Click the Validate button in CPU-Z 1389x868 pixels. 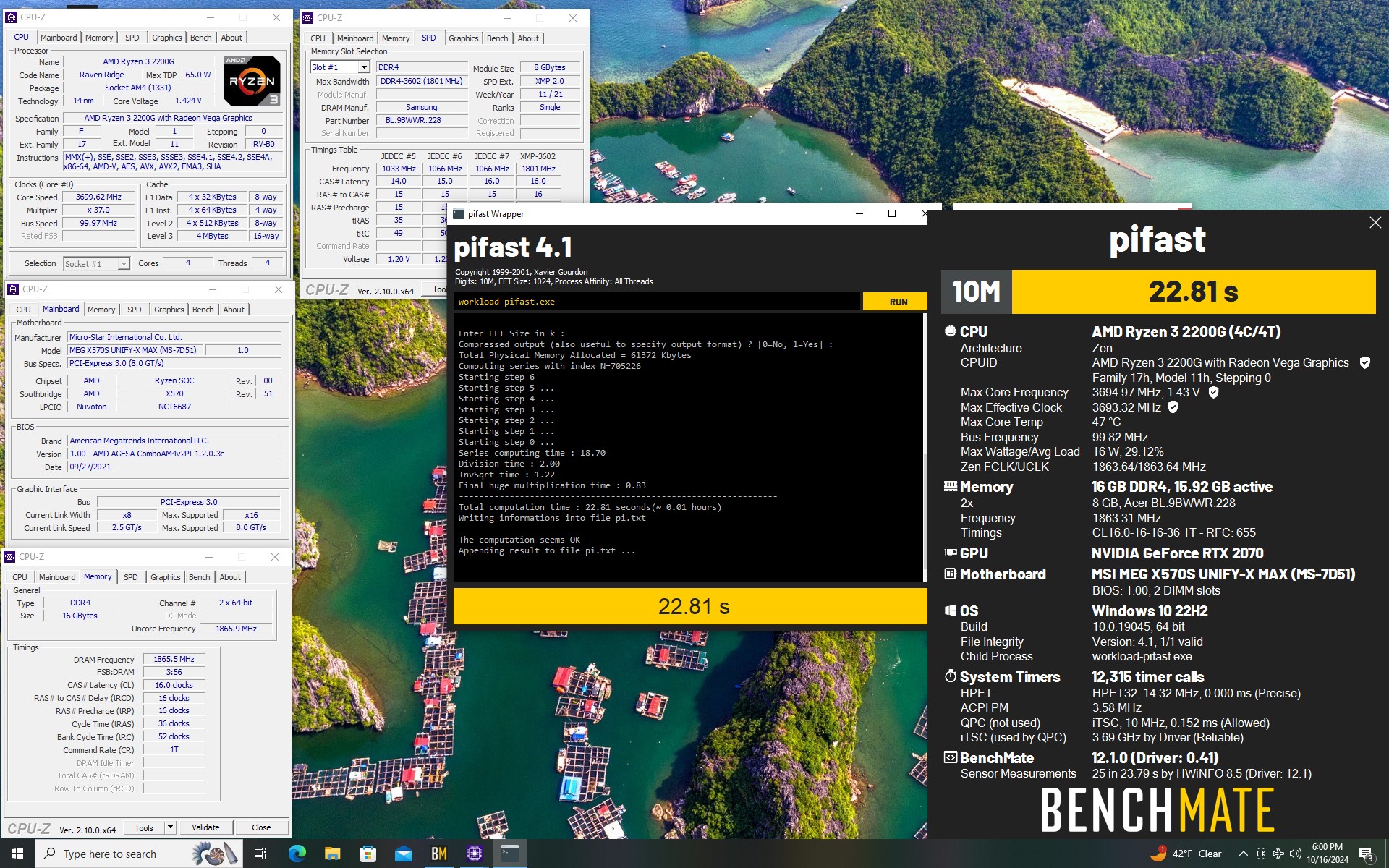coord(205,827)
